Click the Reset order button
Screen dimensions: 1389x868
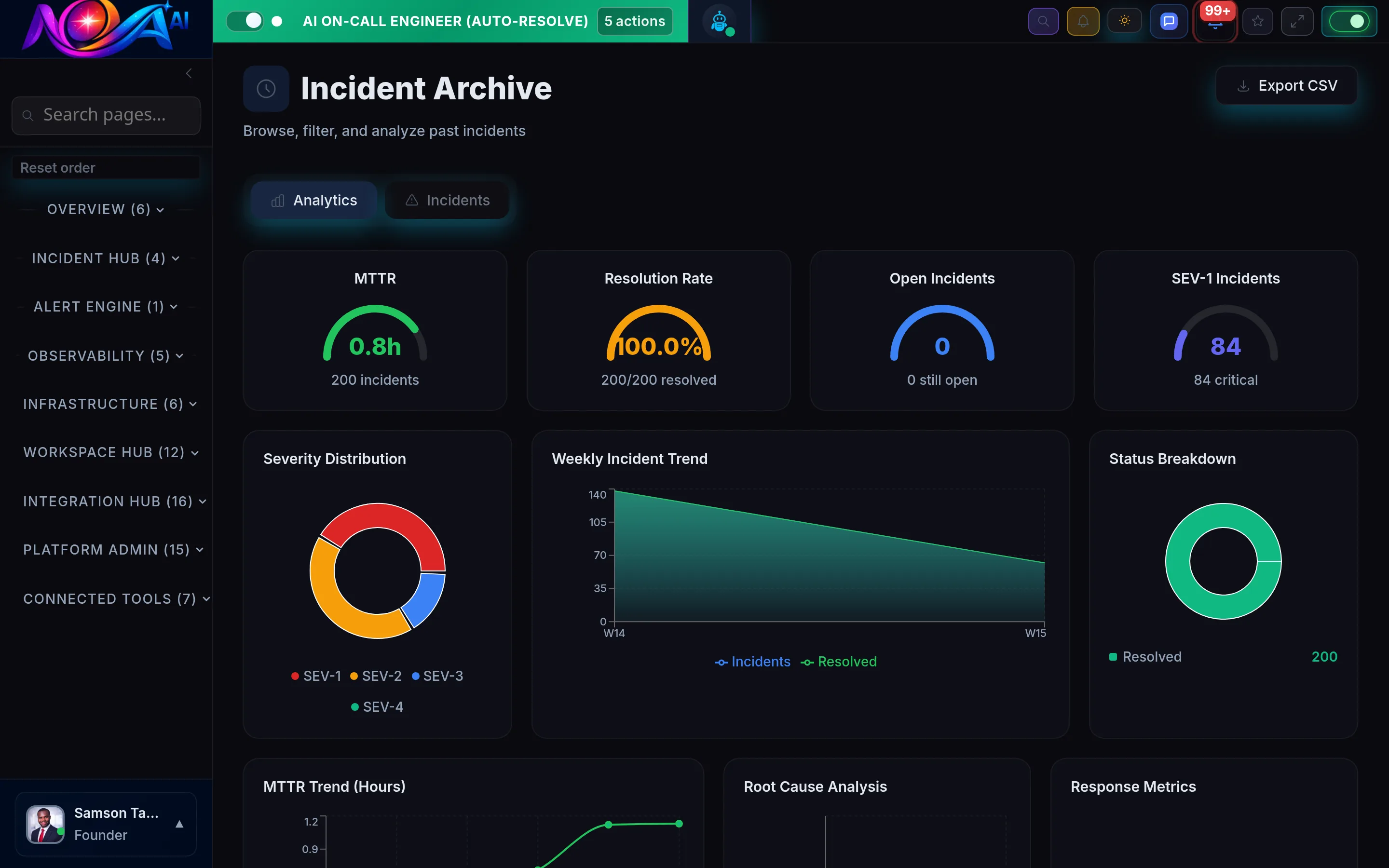[105, 167]
